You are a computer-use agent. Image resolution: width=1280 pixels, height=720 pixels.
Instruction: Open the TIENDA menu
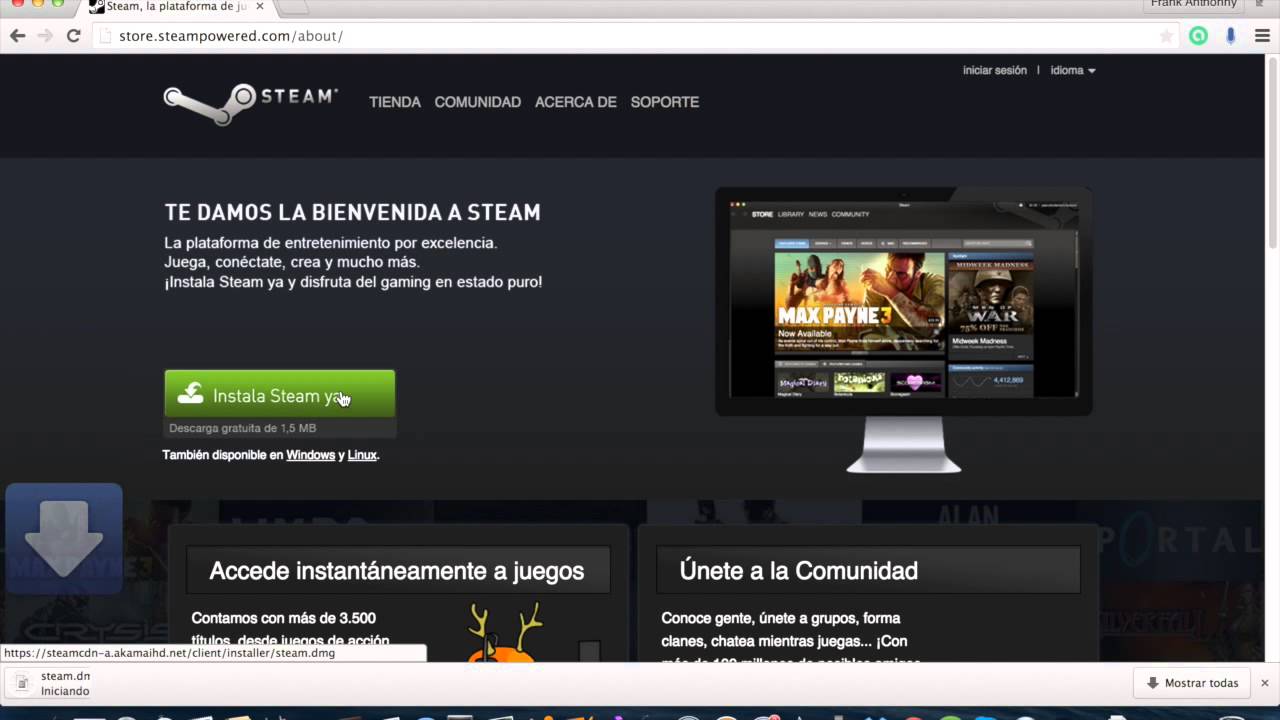pyautogui.click(x=395, y=102)
